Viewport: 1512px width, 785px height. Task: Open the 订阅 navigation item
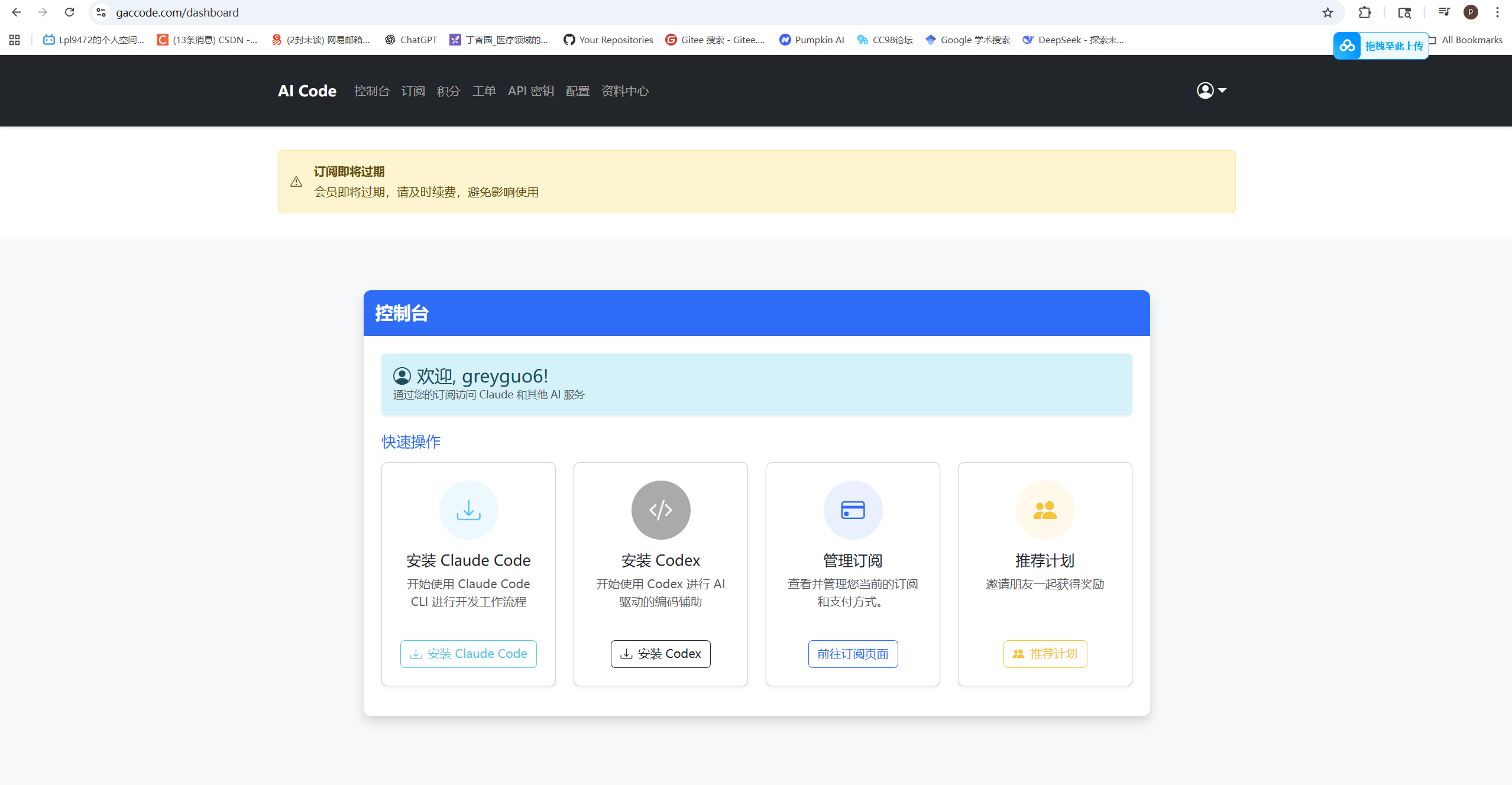coord(413,90)
